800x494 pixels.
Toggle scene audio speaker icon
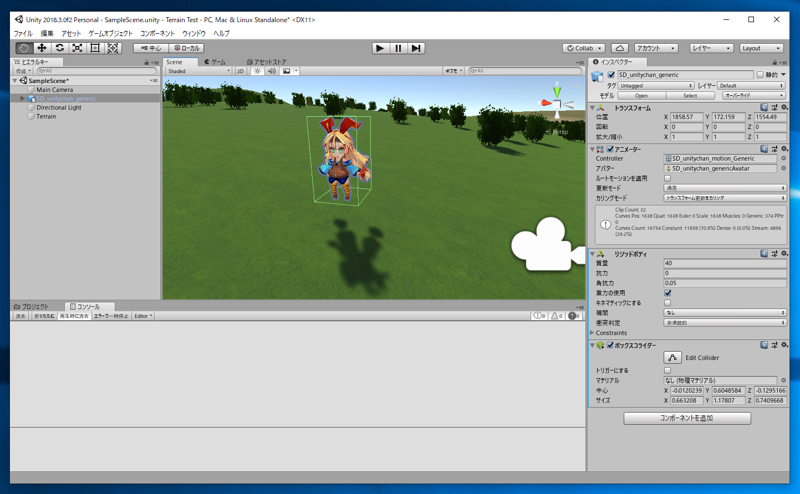pyautogui.click(x=271, y=71)
